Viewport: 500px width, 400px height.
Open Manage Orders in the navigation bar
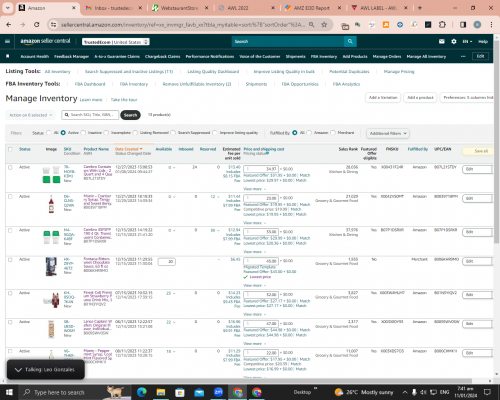coord(387,56)
